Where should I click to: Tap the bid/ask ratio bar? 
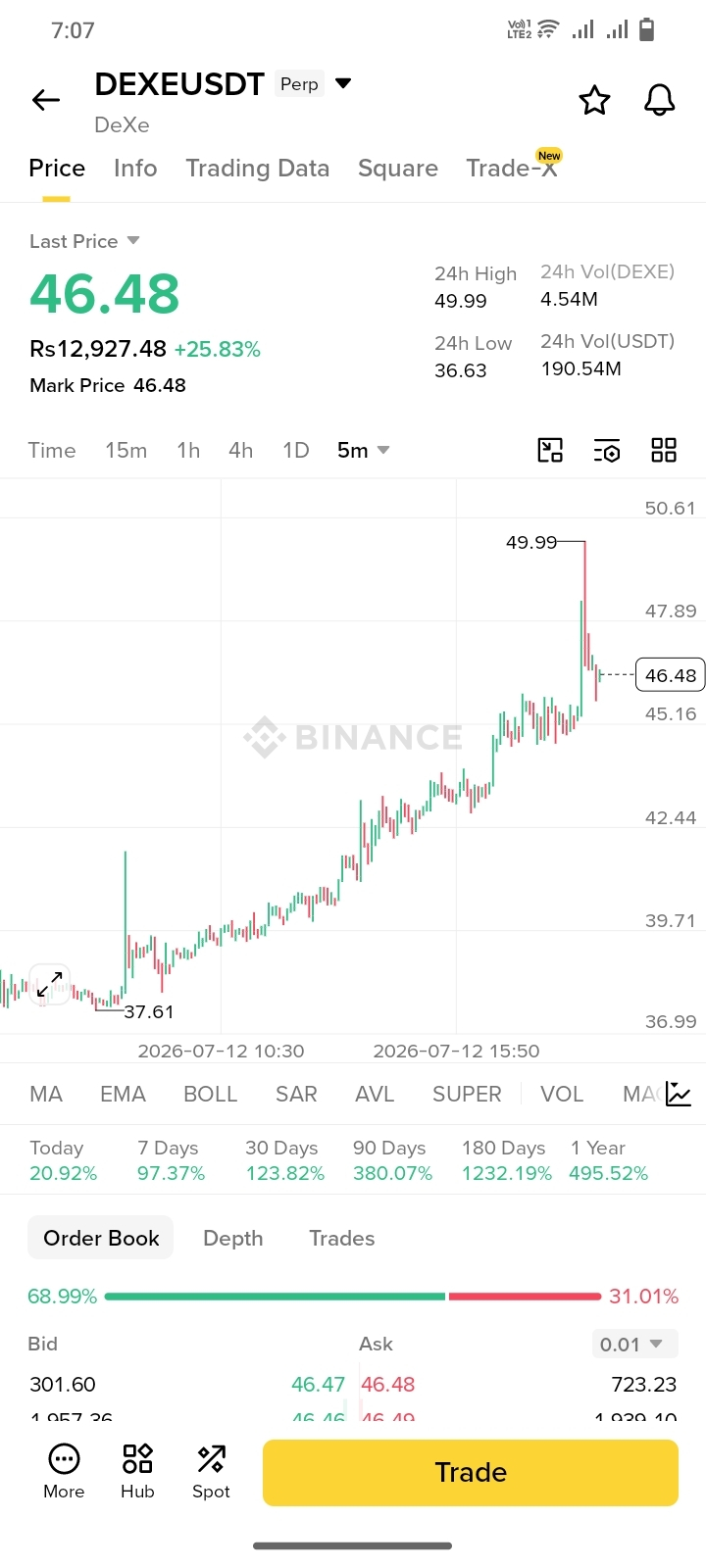point(353,1297)
